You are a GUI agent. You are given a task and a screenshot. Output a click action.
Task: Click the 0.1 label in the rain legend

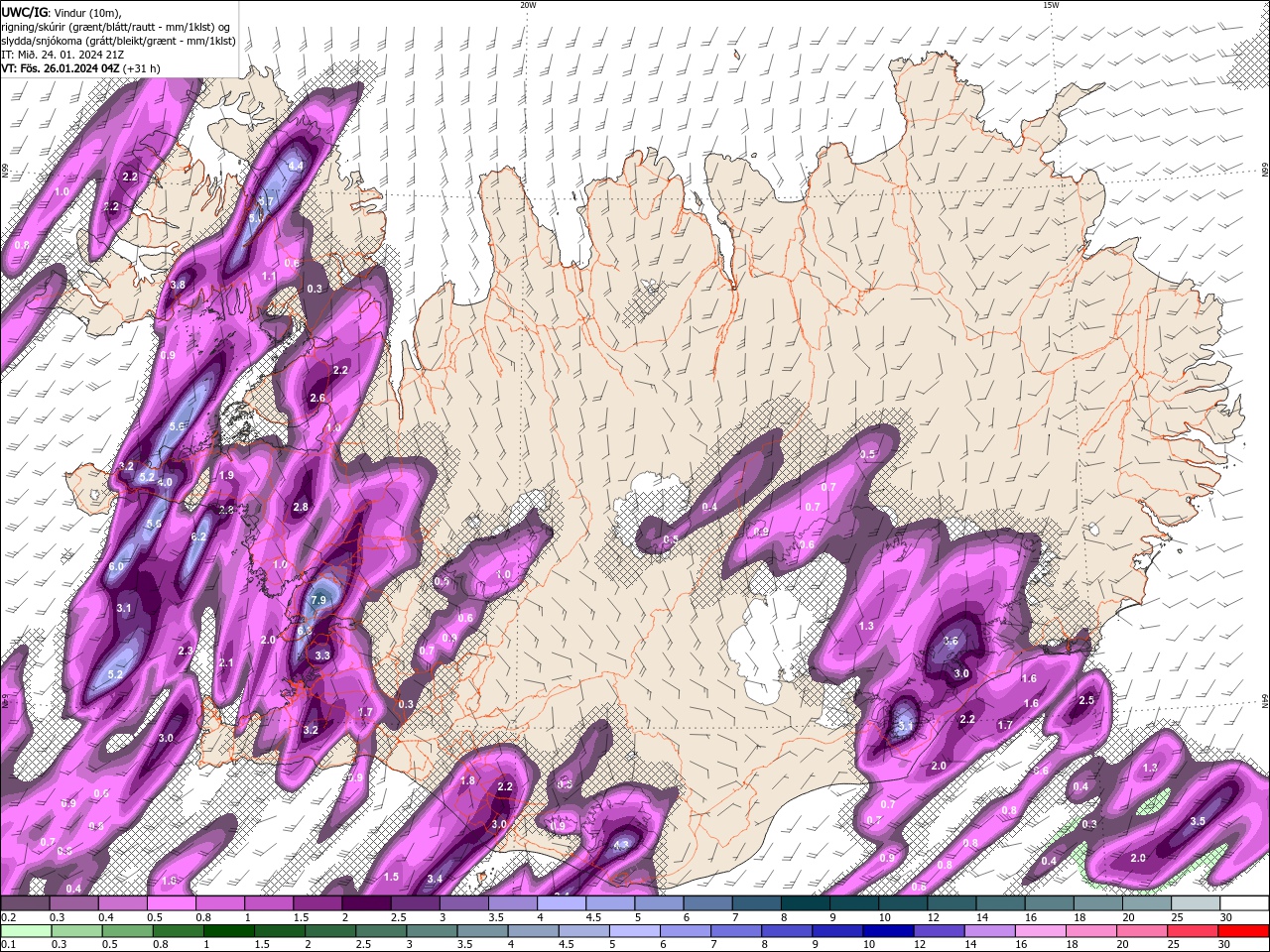pos(8,945)
